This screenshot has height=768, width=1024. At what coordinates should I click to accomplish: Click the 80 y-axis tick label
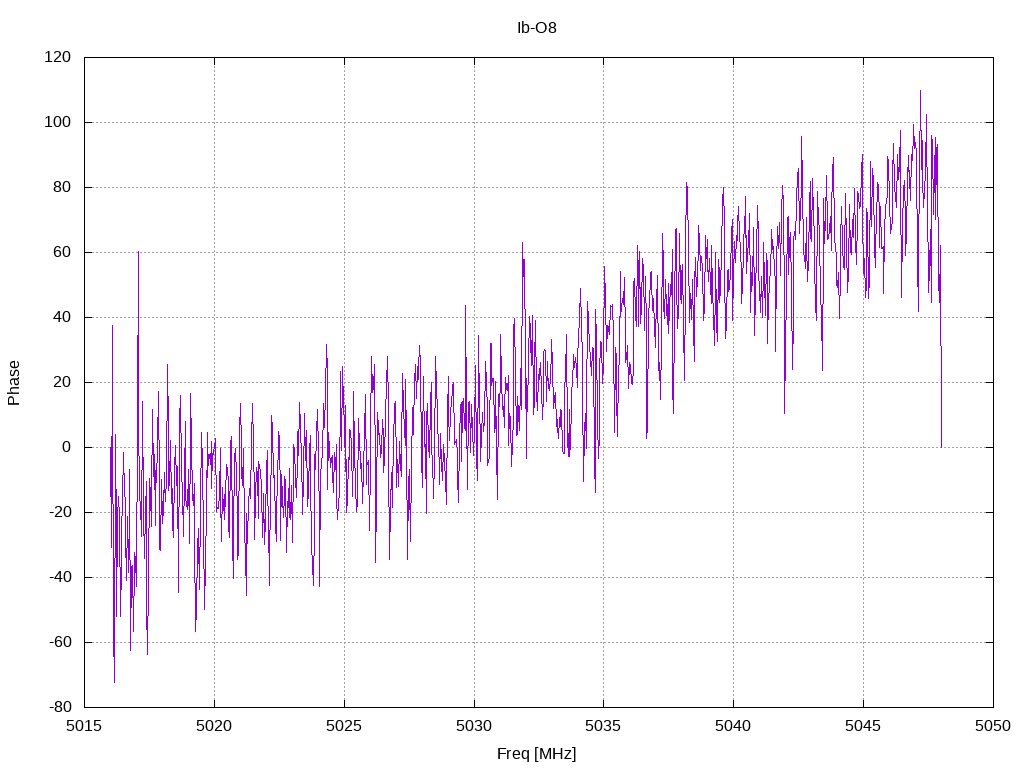tap(61, 187)
